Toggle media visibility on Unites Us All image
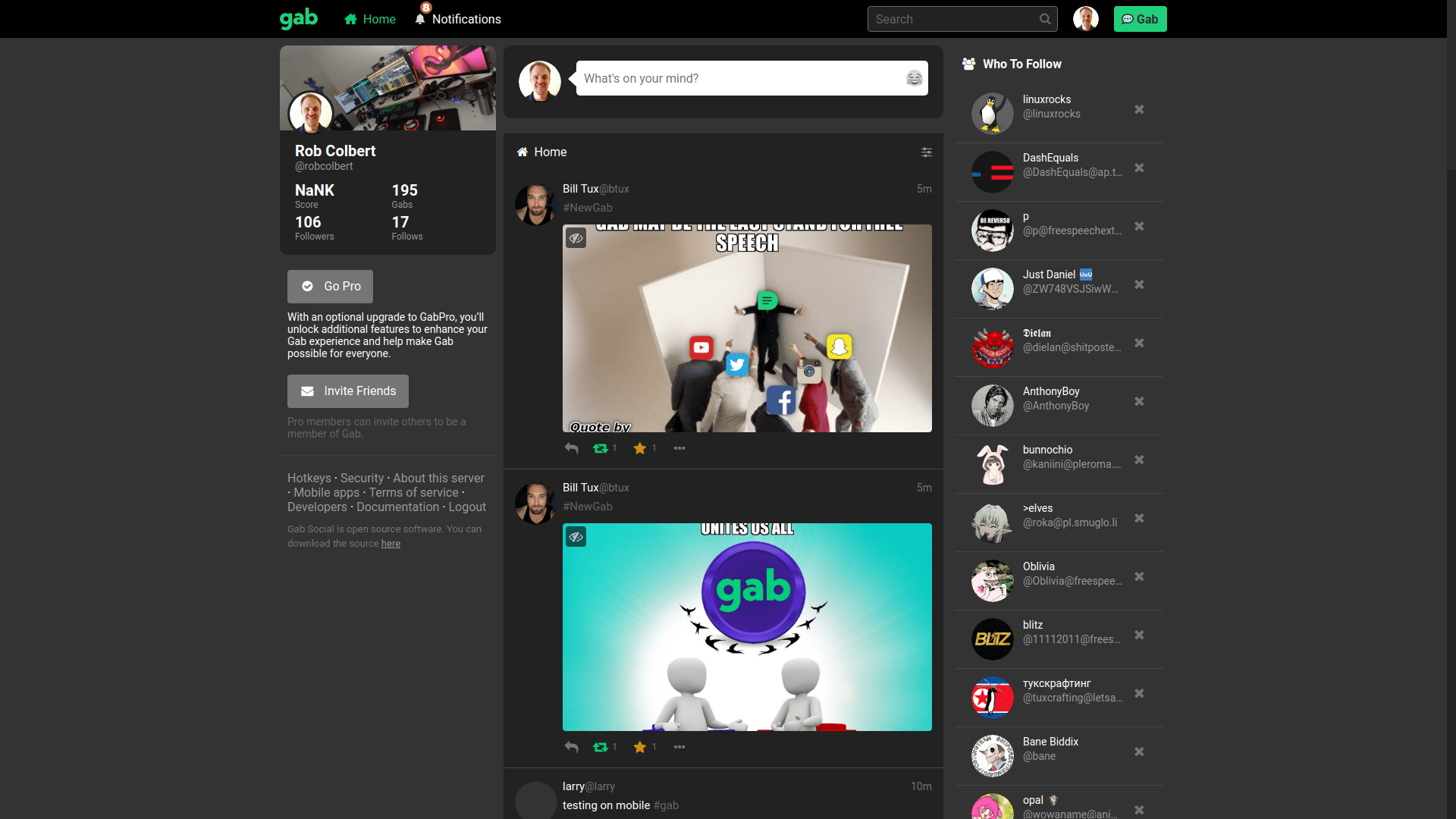The width and height of the screenshot is (1456, 819). pyautogui.click(x=576, y=537)
